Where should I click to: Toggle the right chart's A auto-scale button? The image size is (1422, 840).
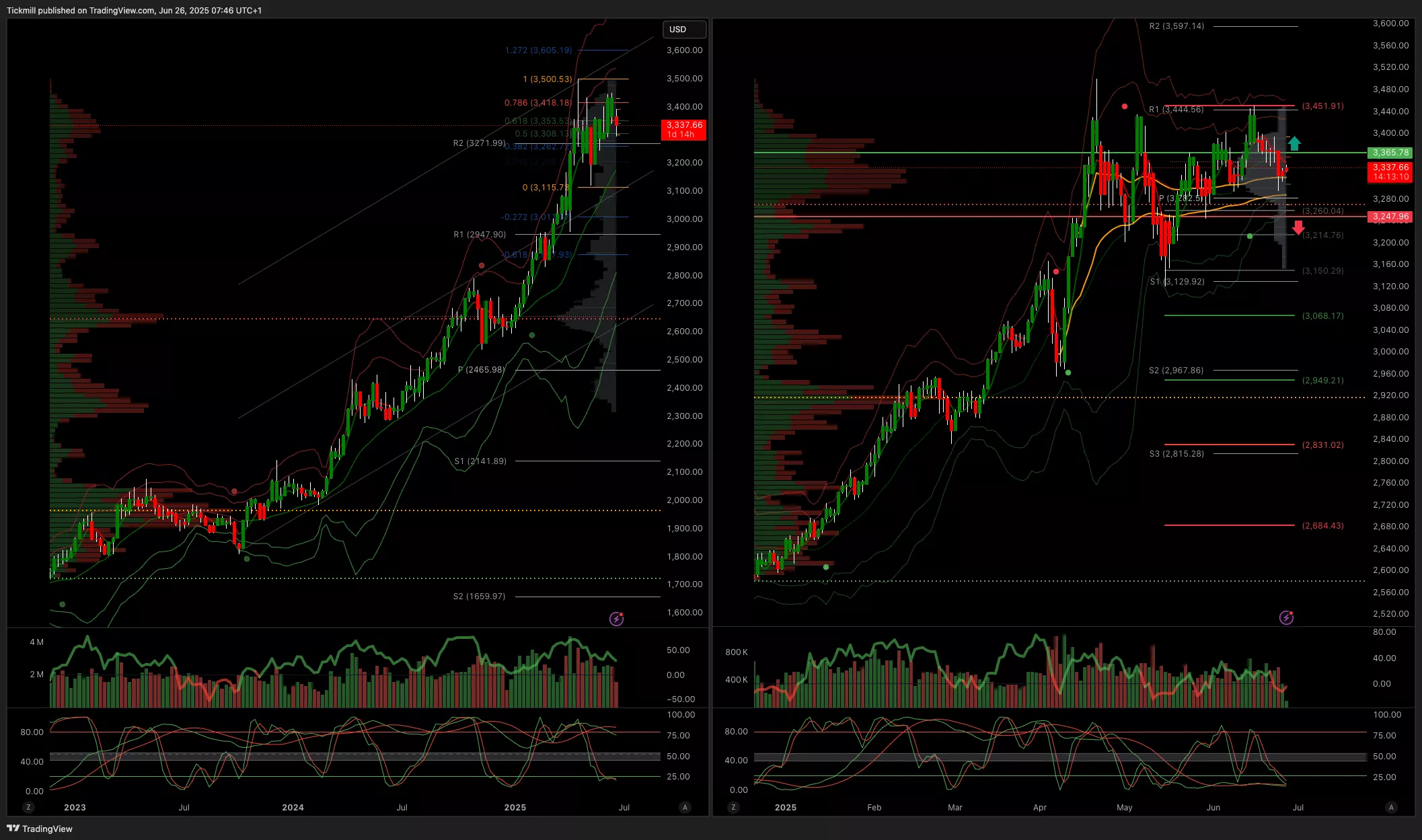click(x=1391, y=807)
